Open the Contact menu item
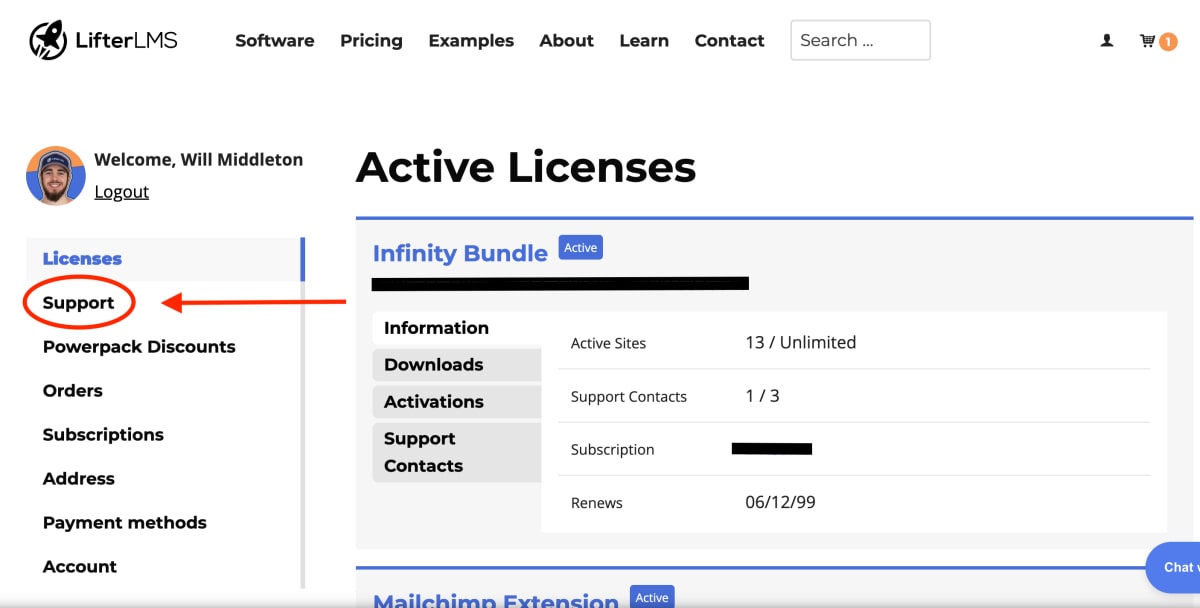This screenshot has height=608, width=1200. [729, 41]
